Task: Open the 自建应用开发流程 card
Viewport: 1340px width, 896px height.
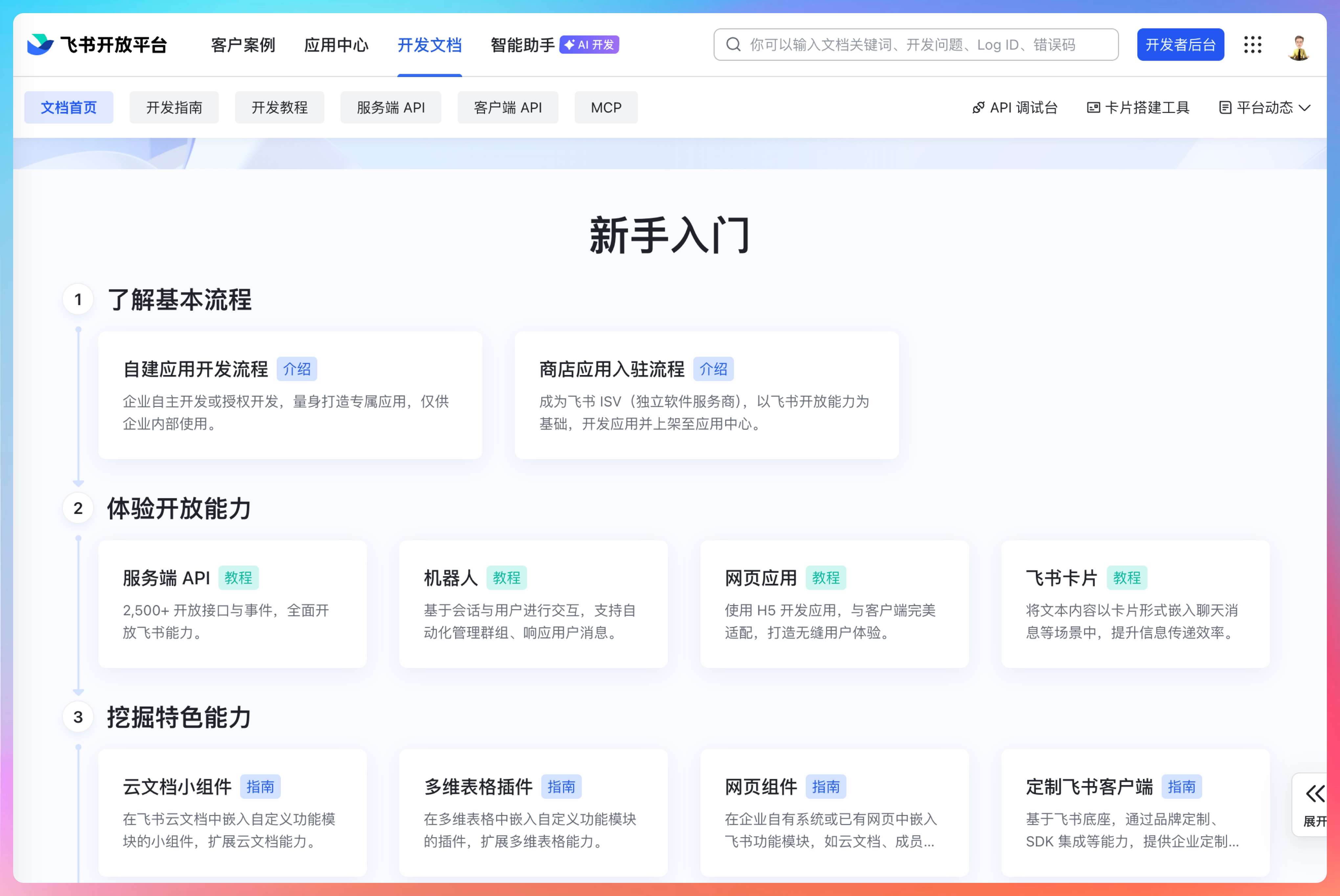Action: (x=290, y=395)
